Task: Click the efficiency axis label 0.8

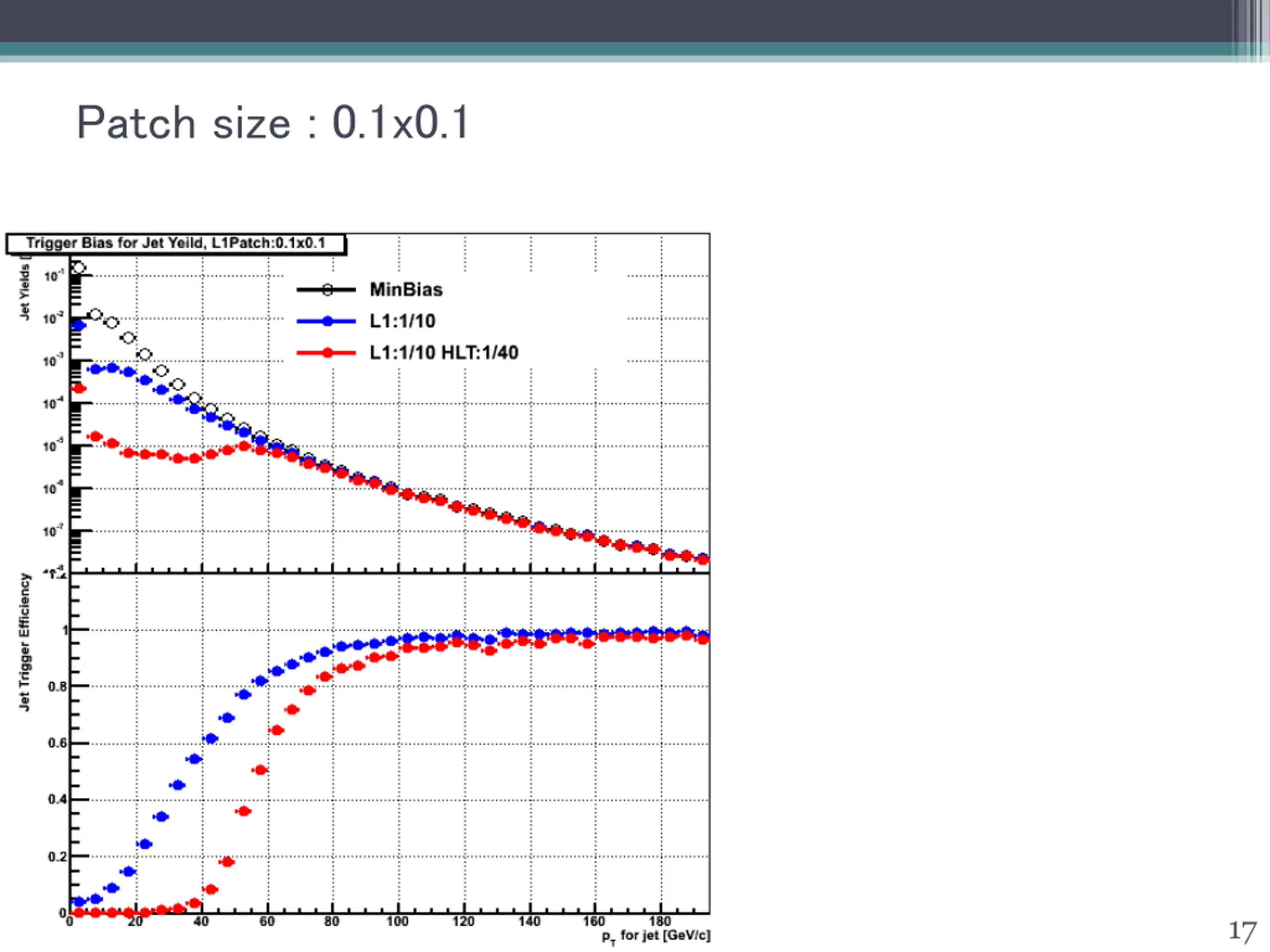Action: click(x=57, y=687)
